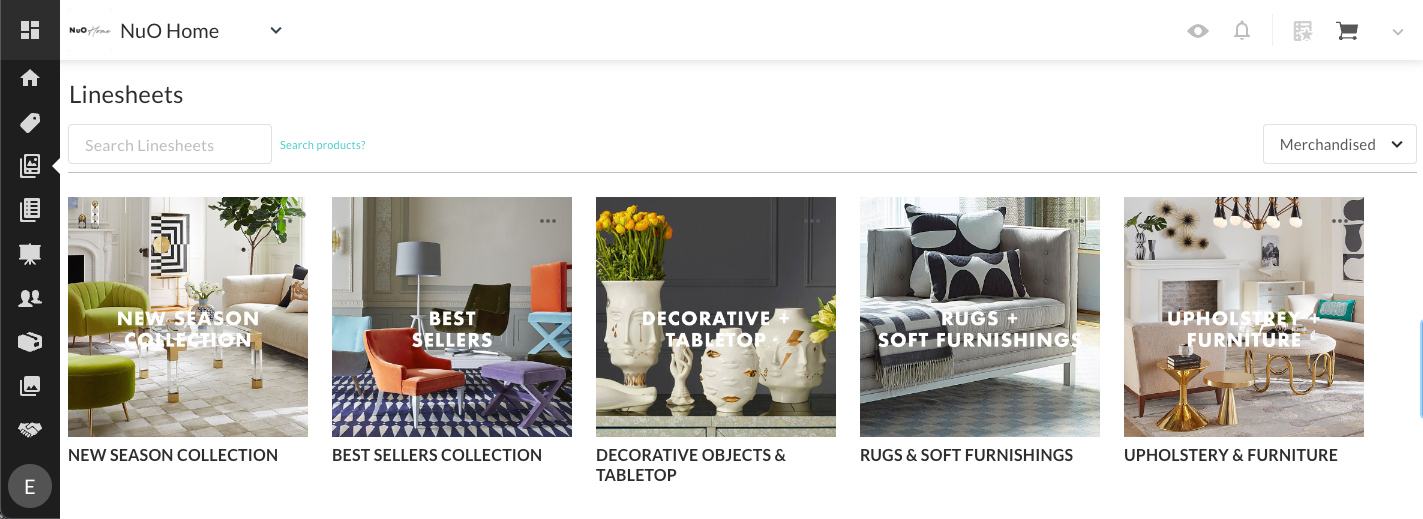Expand the NuO Home brand dropdown
This screenshot has width=1423, height=519.
click(x=276, y=30)
